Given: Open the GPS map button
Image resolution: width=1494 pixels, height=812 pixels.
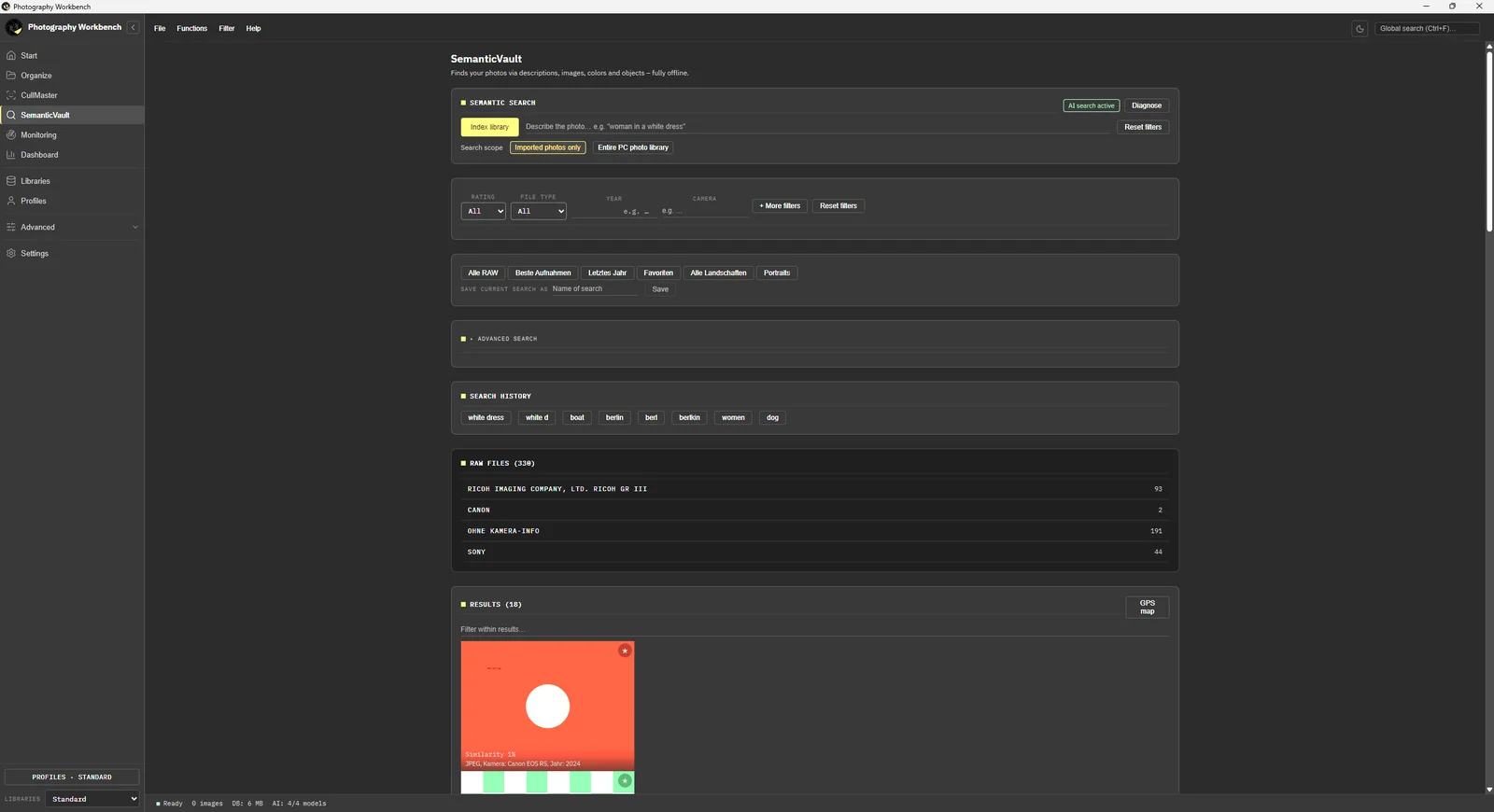Looking at the screenshot, I should point(1148,608).
